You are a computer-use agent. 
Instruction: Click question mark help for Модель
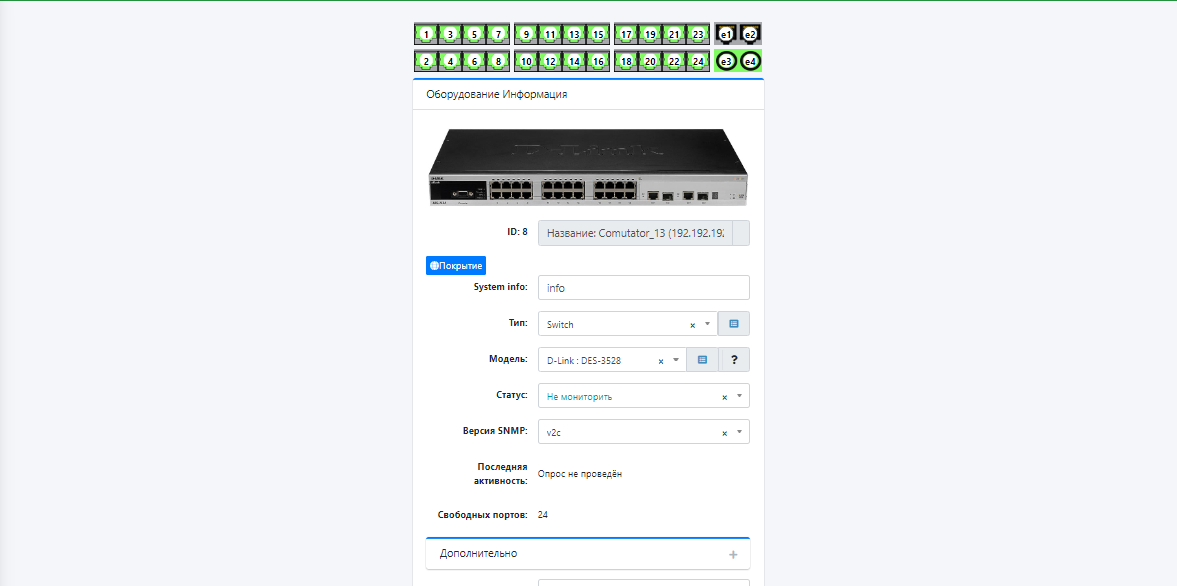click(734, 360)
